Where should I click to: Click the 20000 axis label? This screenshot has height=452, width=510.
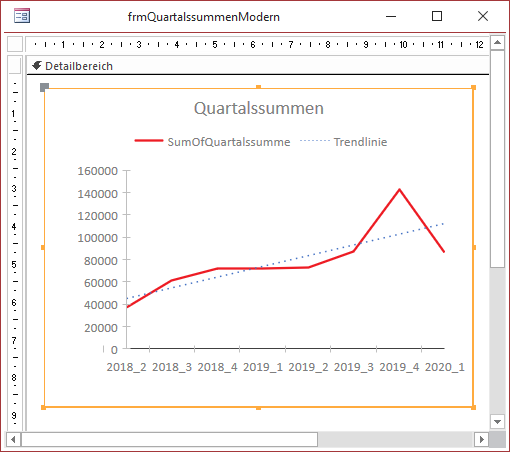(x=101, y=328)
